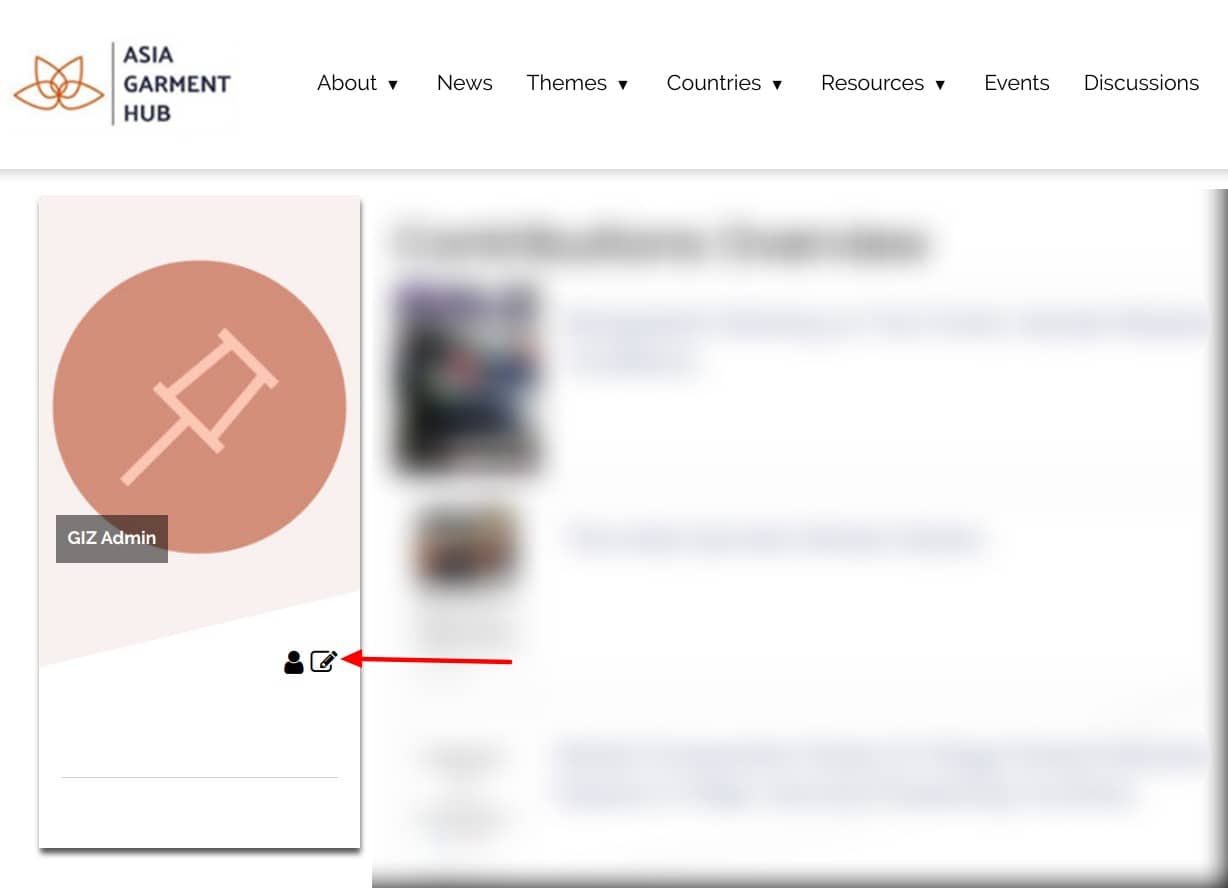Select the Themes menu label

pos(566,83)
